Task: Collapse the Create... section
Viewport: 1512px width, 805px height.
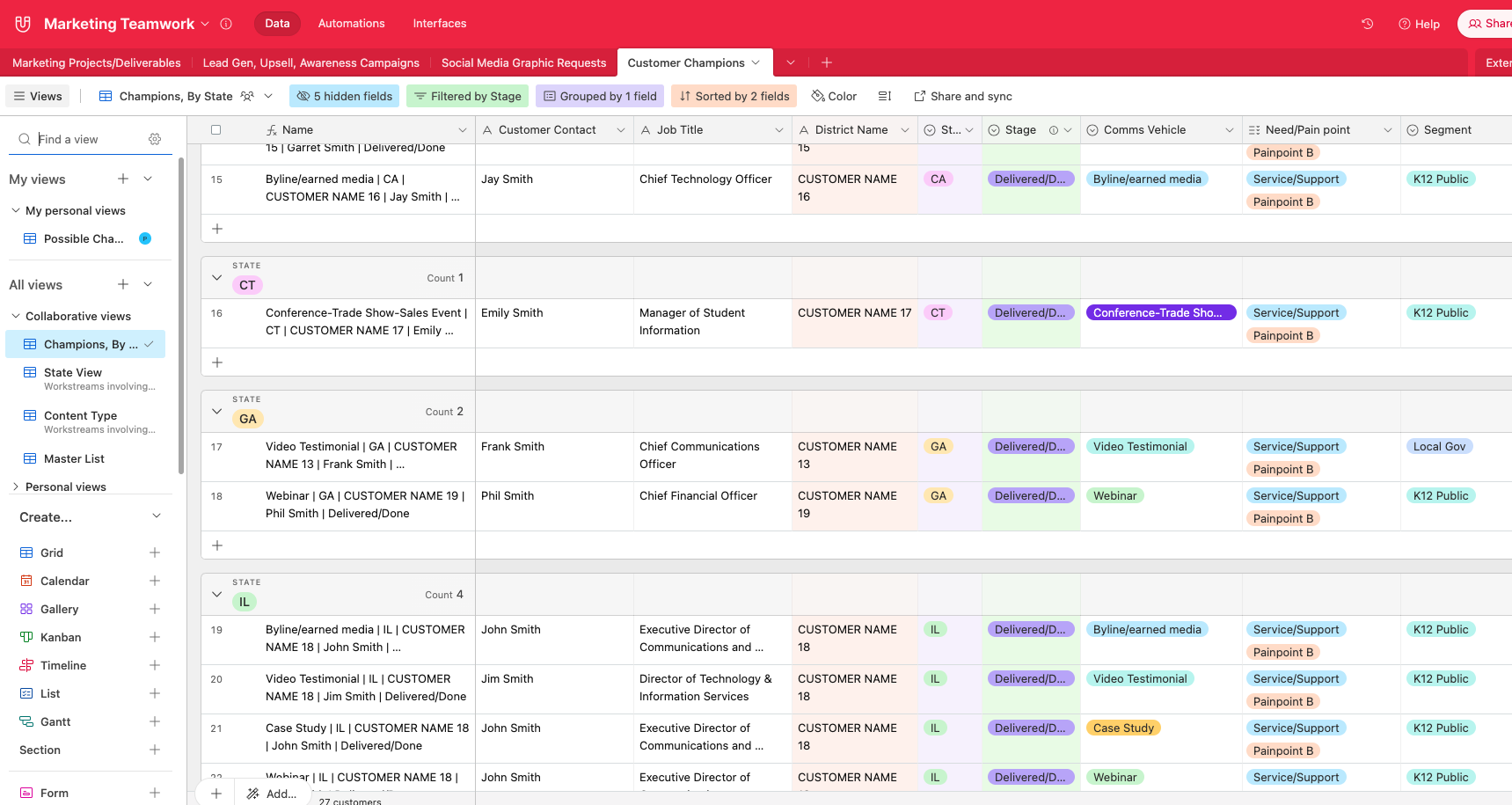Action: coord(157,516)
